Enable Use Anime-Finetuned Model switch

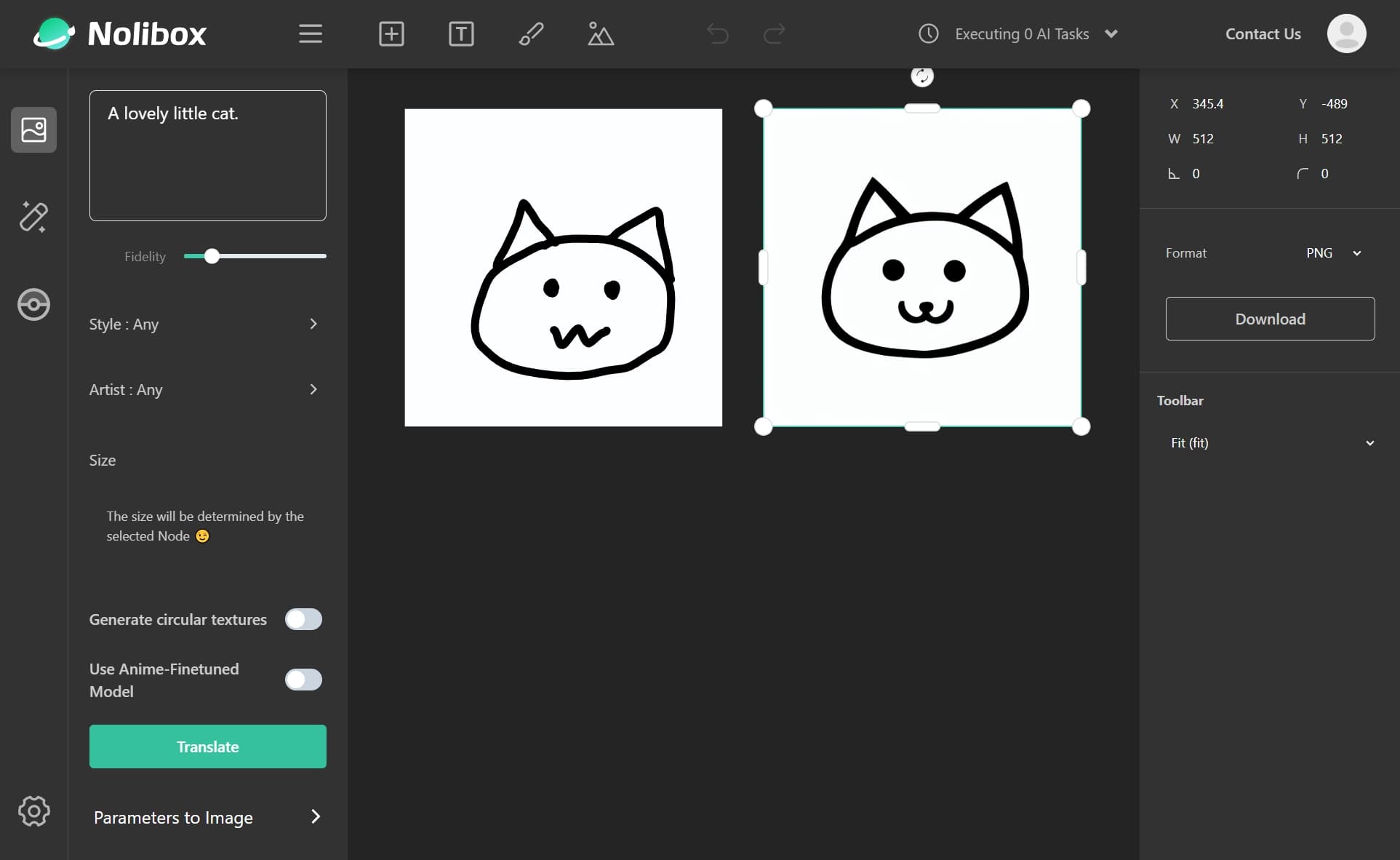coord(303,680)
